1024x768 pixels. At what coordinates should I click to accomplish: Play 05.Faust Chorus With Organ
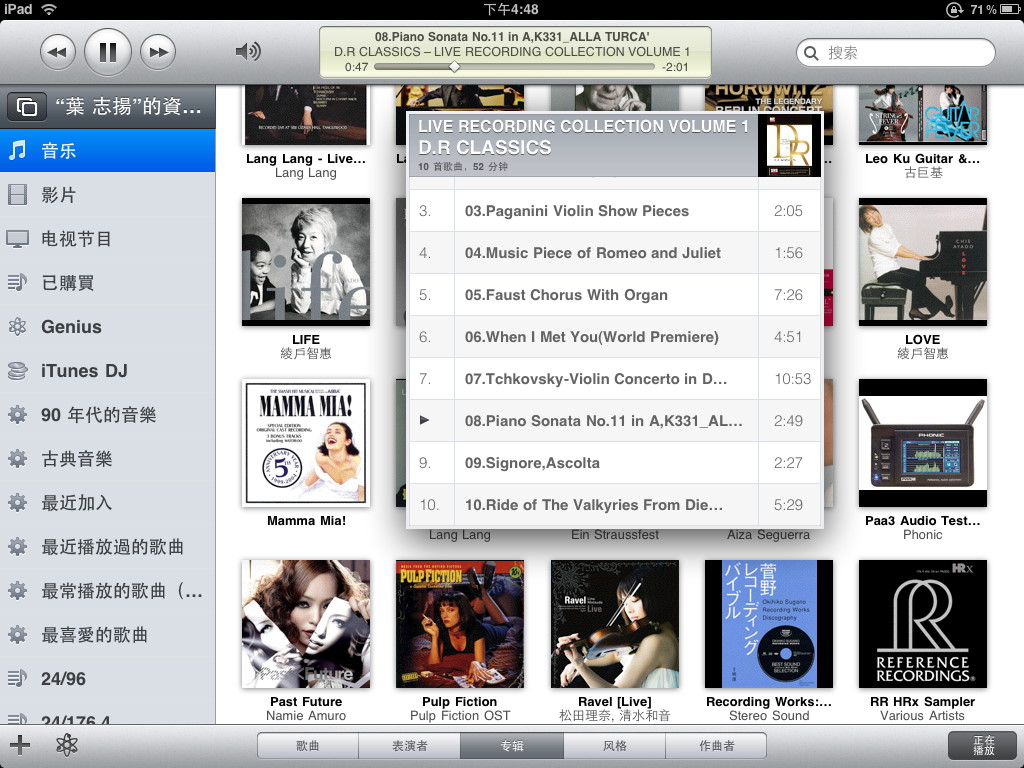click(x=615, y=295)
